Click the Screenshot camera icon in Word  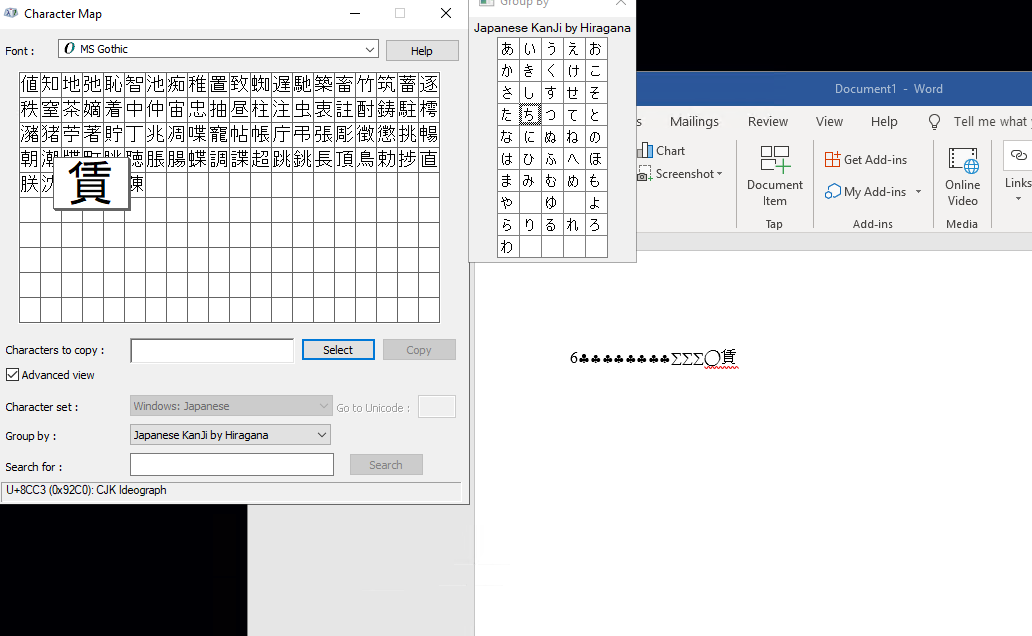(x=645, y=174)
